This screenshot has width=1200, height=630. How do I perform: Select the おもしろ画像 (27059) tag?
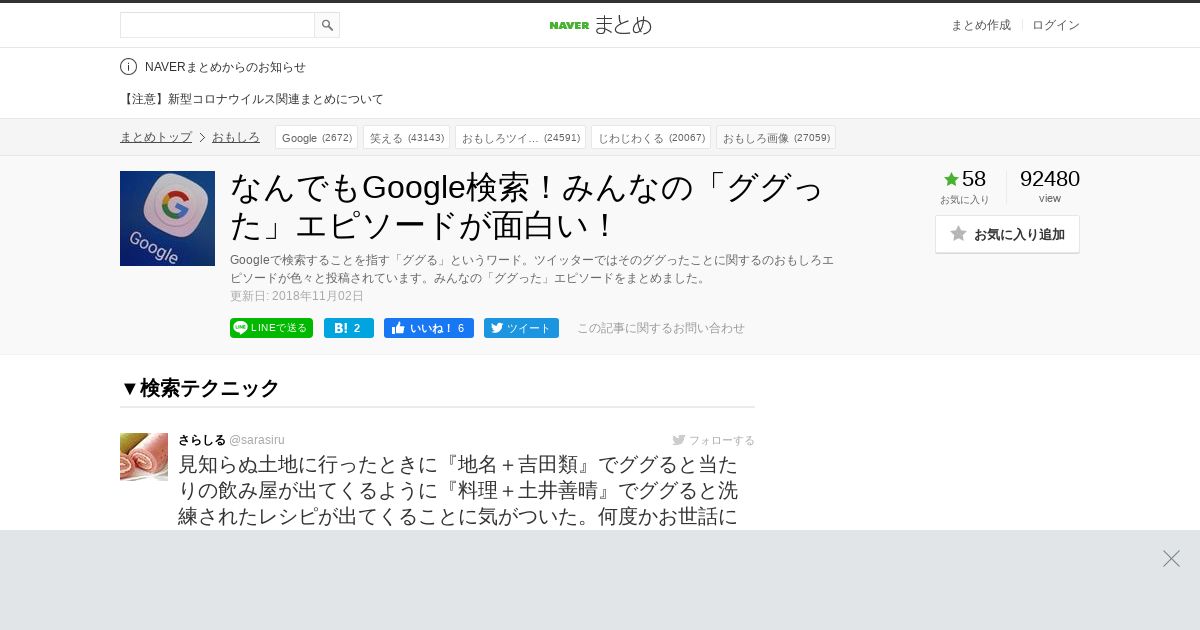(776, 137)
